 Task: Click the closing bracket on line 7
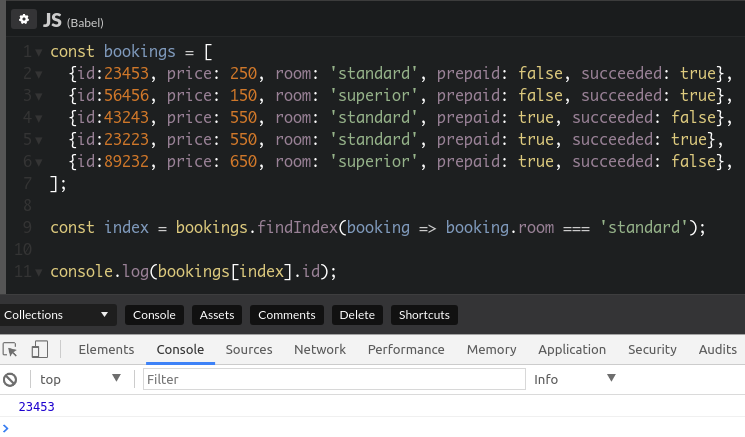coord(54,184)
